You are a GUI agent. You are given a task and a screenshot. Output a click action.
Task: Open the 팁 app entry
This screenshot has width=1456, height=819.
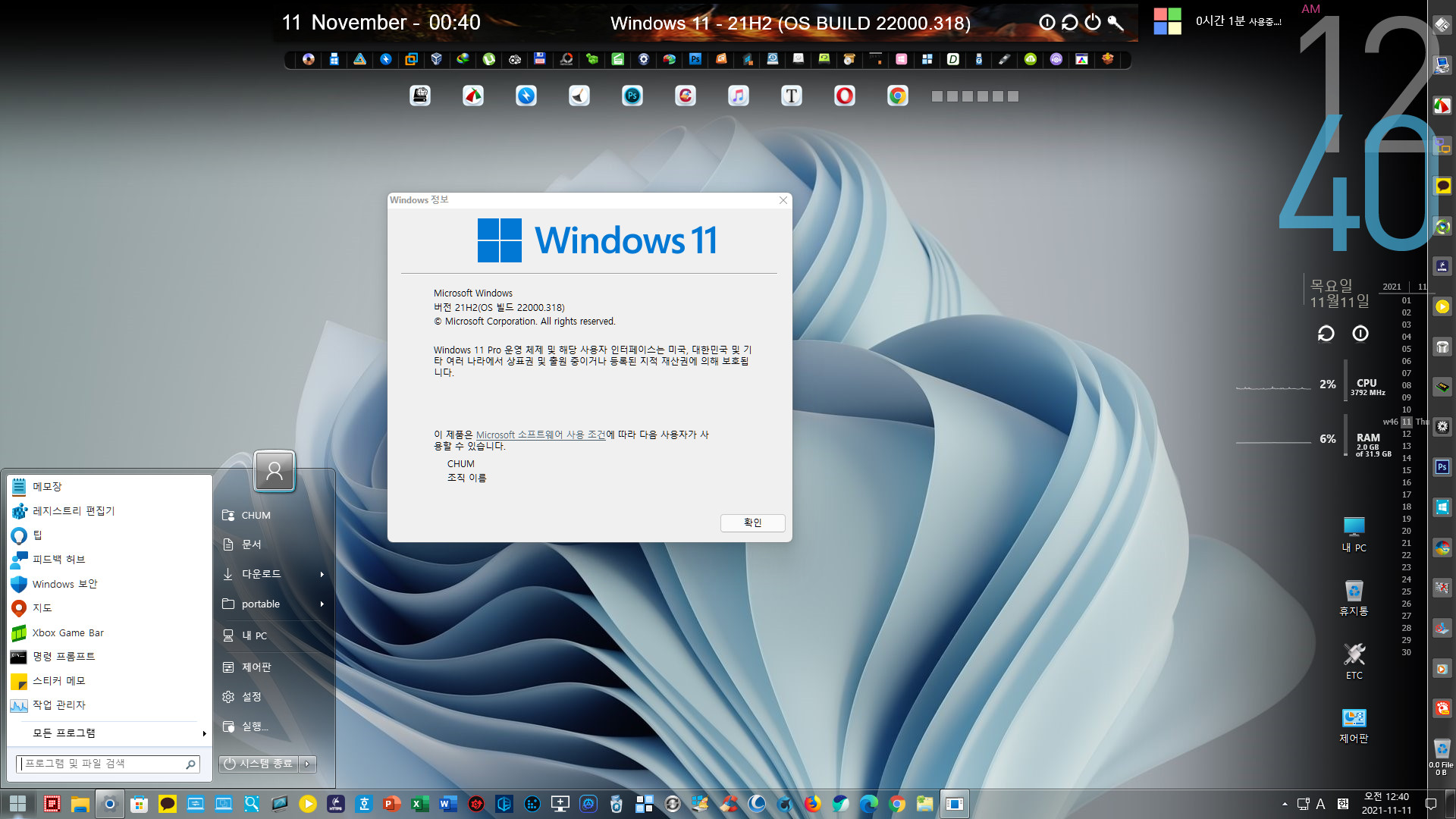pyautogui.click(x=109, y=535)
